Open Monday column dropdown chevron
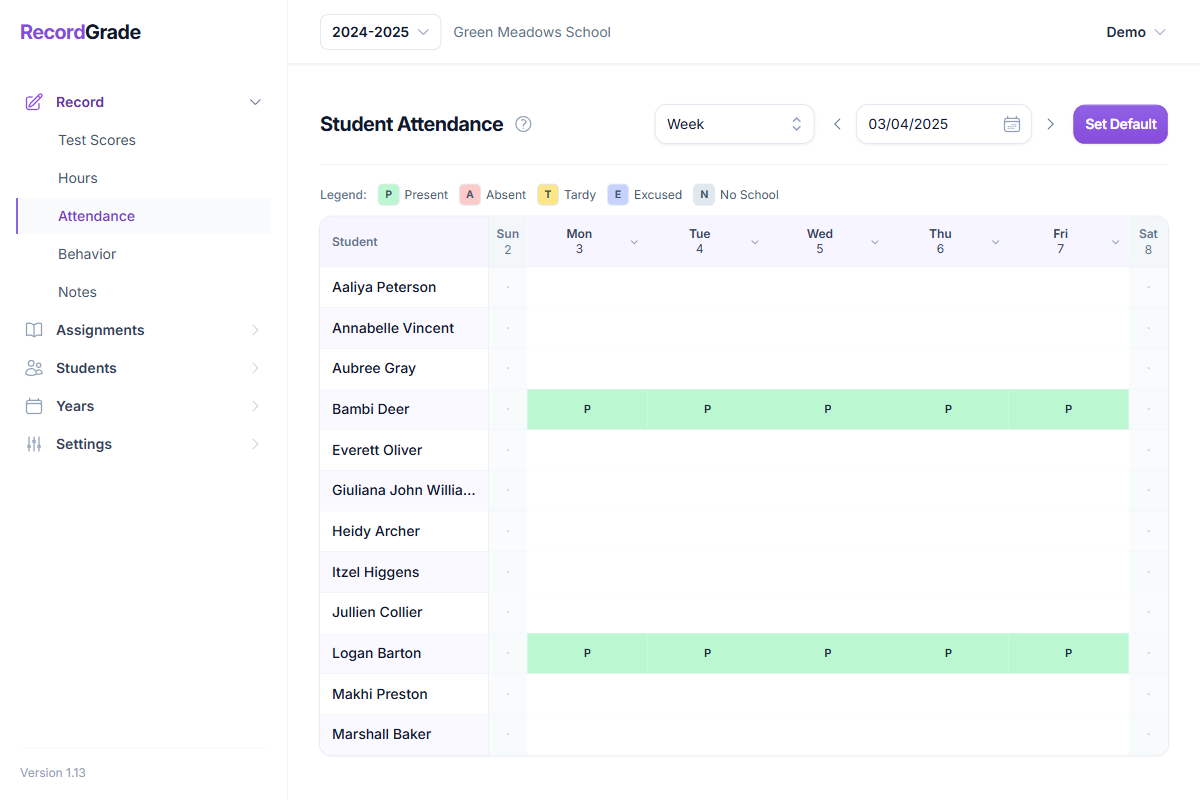 pos(634,242)
